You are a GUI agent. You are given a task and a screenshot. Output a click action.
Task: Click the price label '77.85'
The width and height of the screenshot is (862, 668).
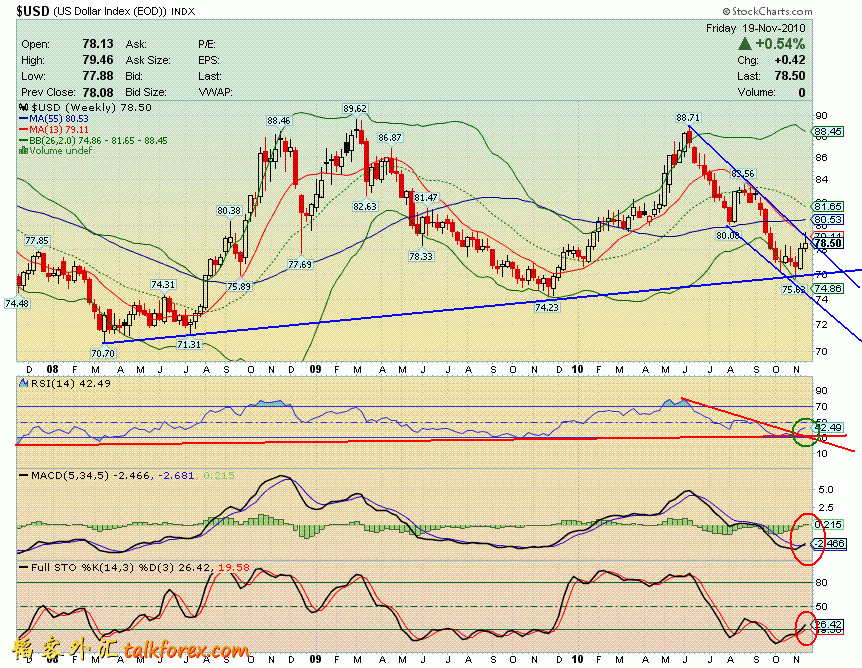37,240
